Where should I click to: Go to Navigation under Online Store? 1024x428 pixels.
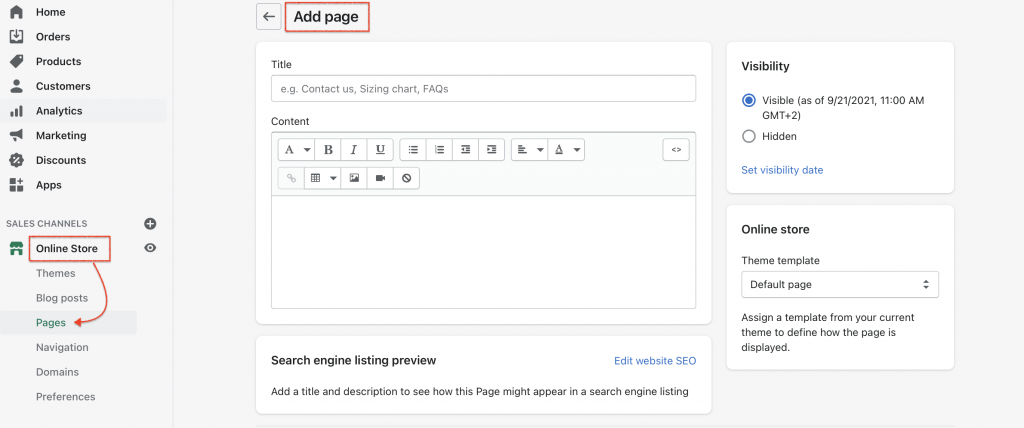pos(62,347)
